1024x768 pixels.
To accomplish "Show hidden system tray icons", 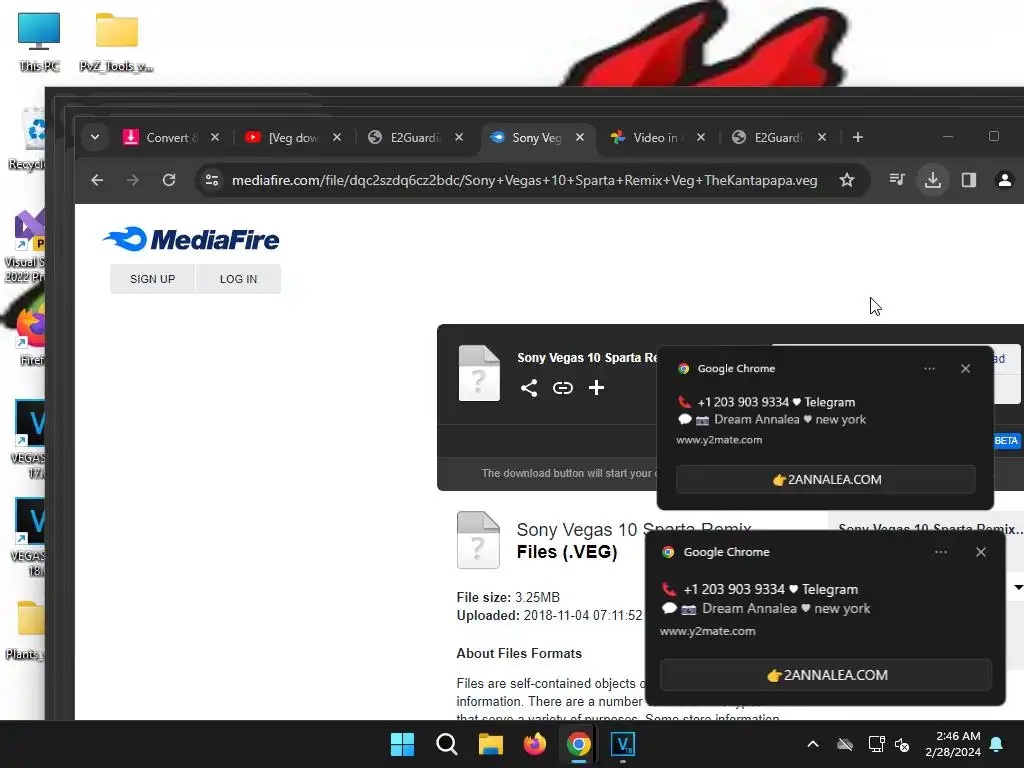I will [x=812, y=744].
